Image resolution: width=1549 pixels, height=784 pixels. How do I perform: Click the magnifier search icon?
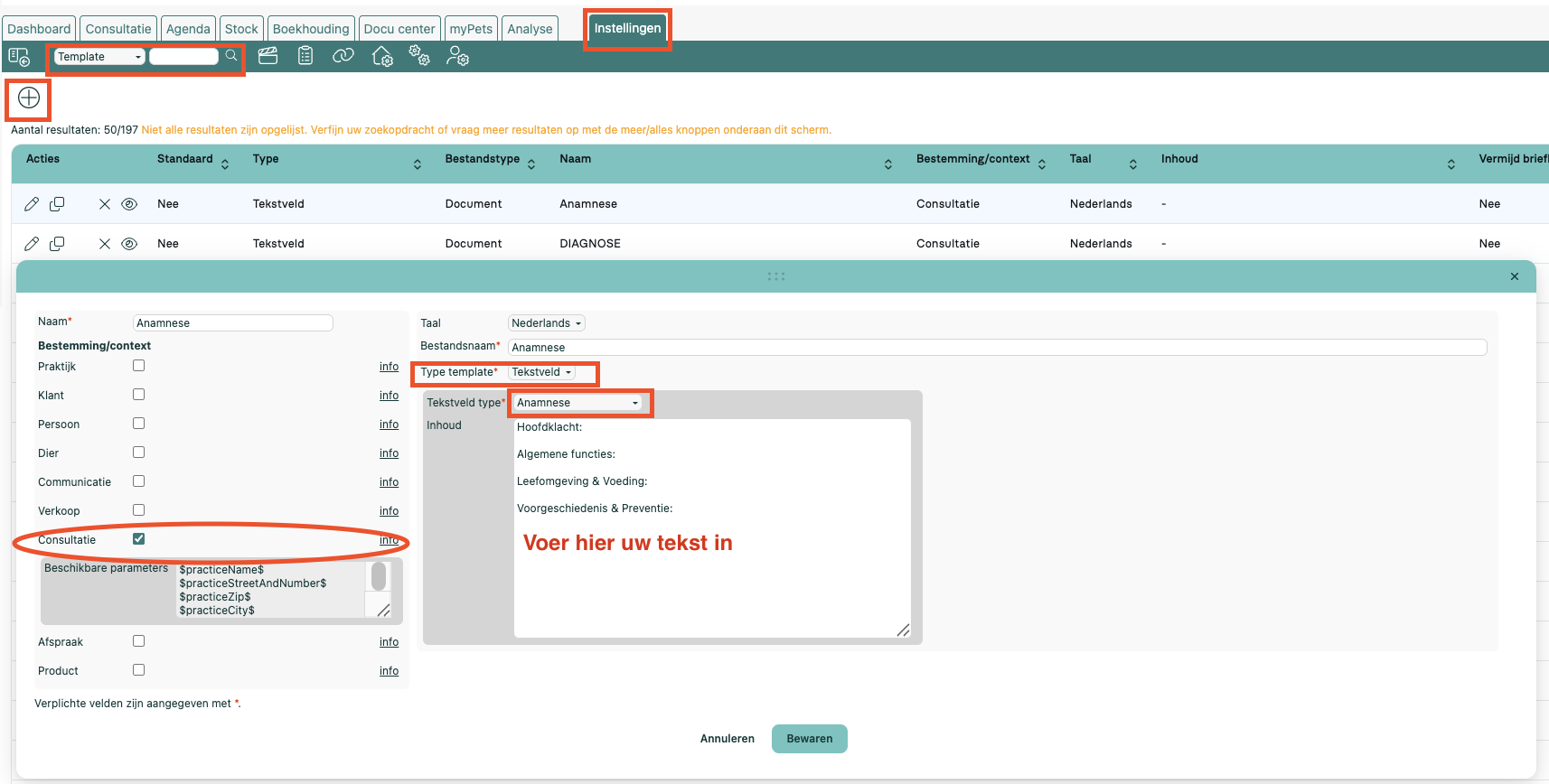point(231,56)
